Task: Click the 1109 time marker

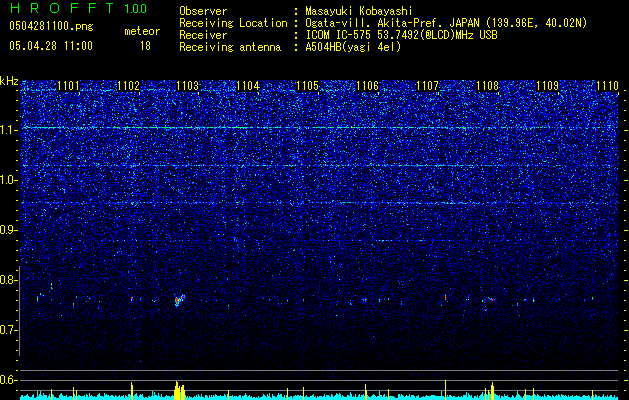Action: coord(548,86)
